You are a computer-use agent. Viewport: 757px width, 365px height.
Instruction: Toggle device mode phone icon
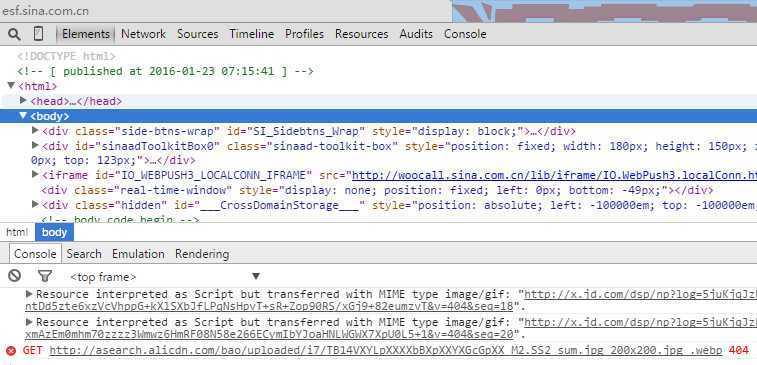point(39,34)
